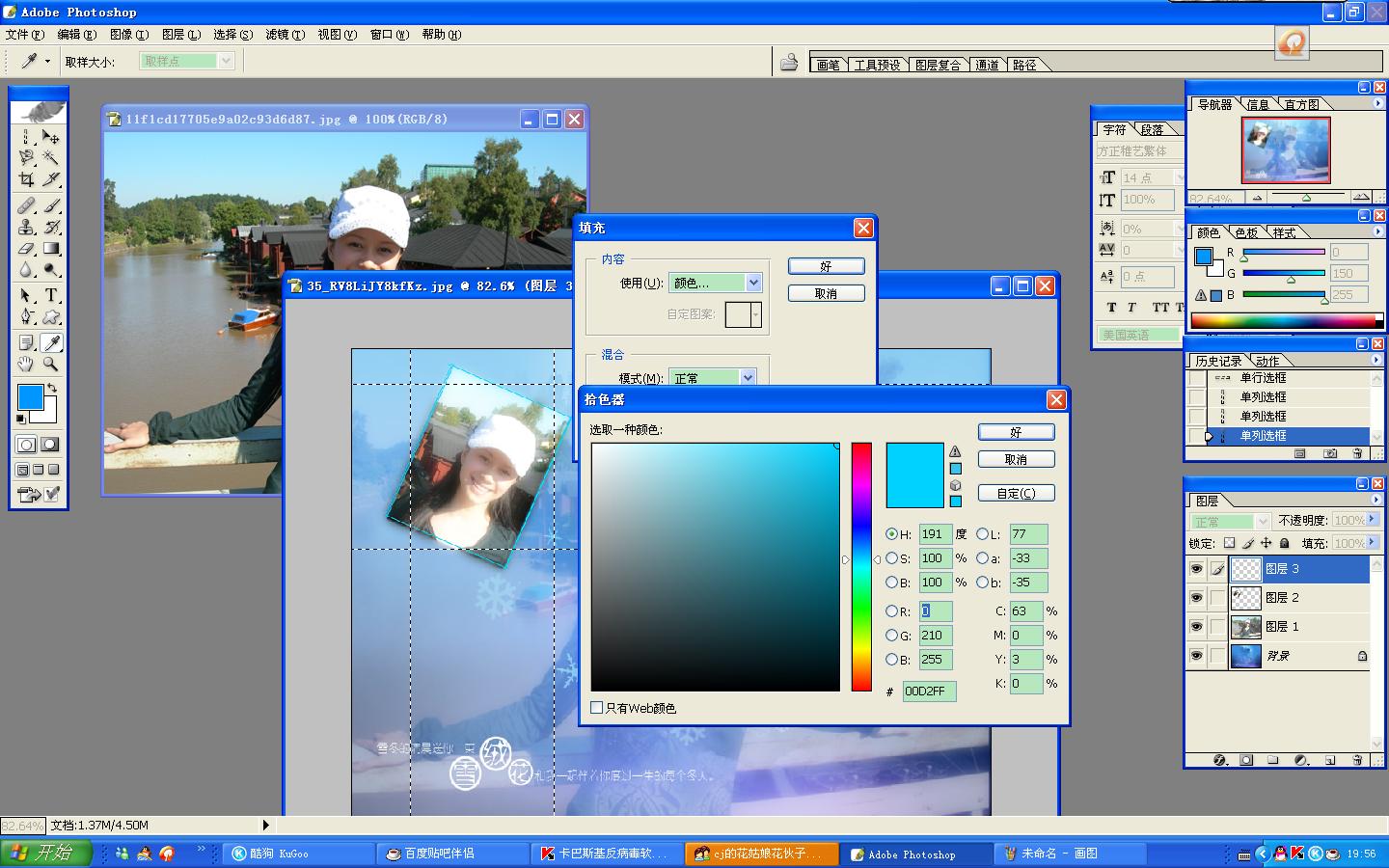The width and height of the screenshot is (1389, 868).
Task: Select the R red radio button
Action: pos(891,611)
